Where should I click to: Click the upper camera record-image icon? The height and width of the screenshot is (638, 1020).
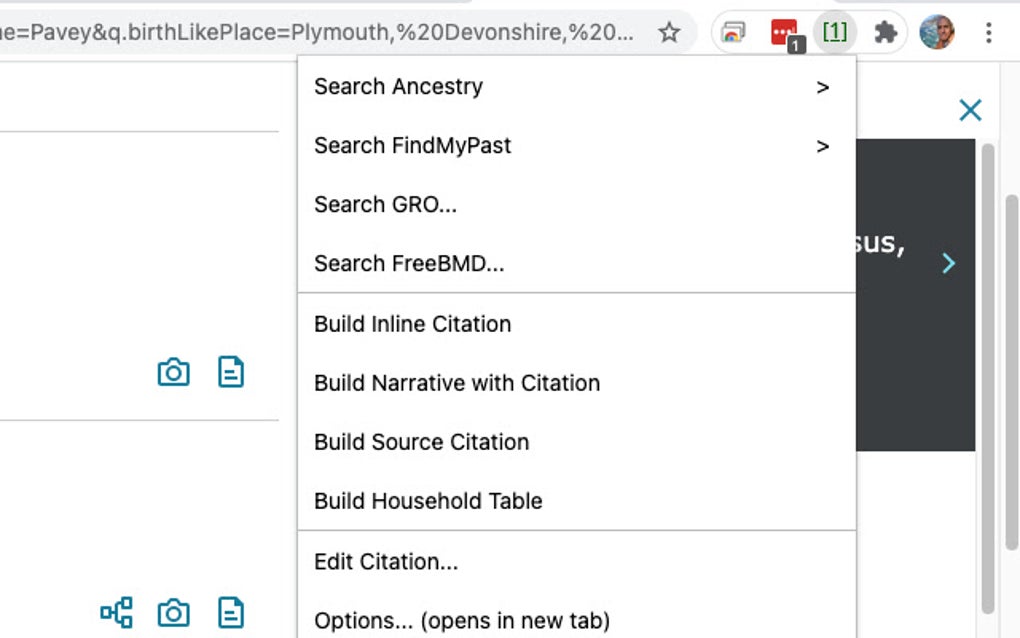(174, 371)
